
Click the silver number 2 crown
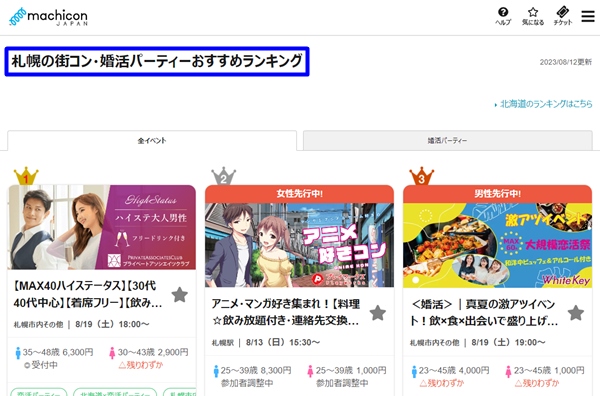223,176
